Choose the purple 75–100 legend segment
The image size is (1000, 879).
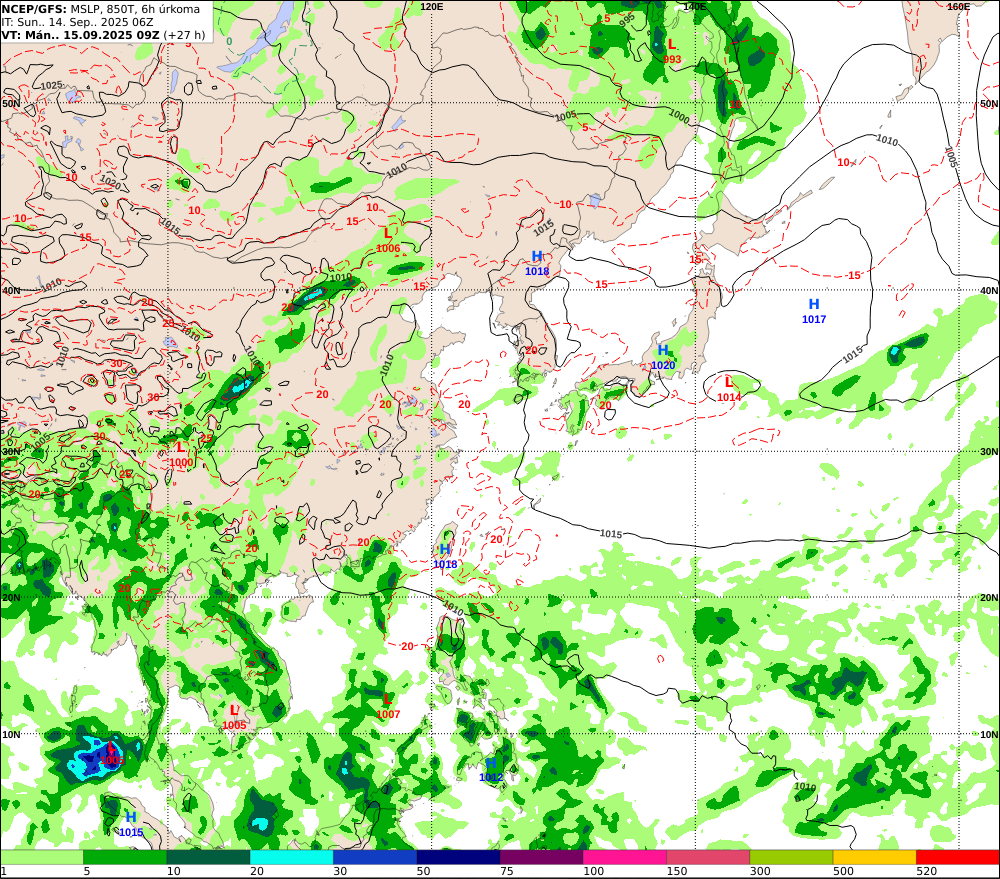(x=541, y=857)
